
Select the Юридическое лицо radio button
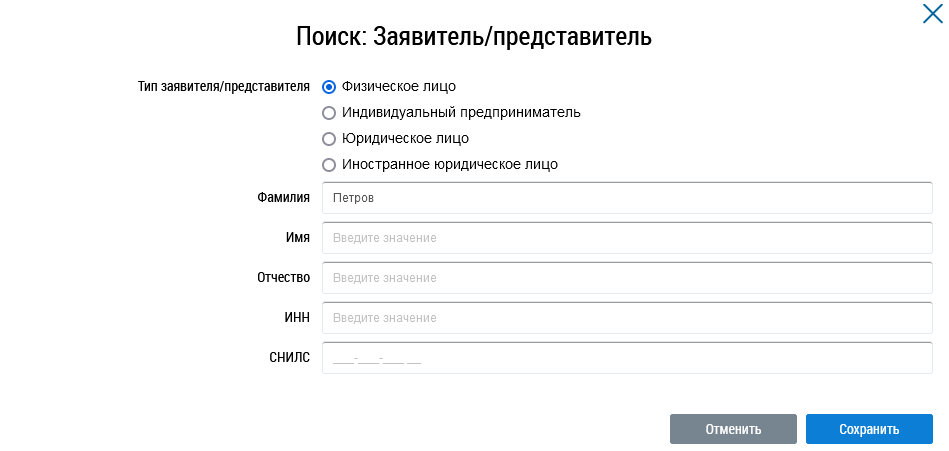click(329, 139)
